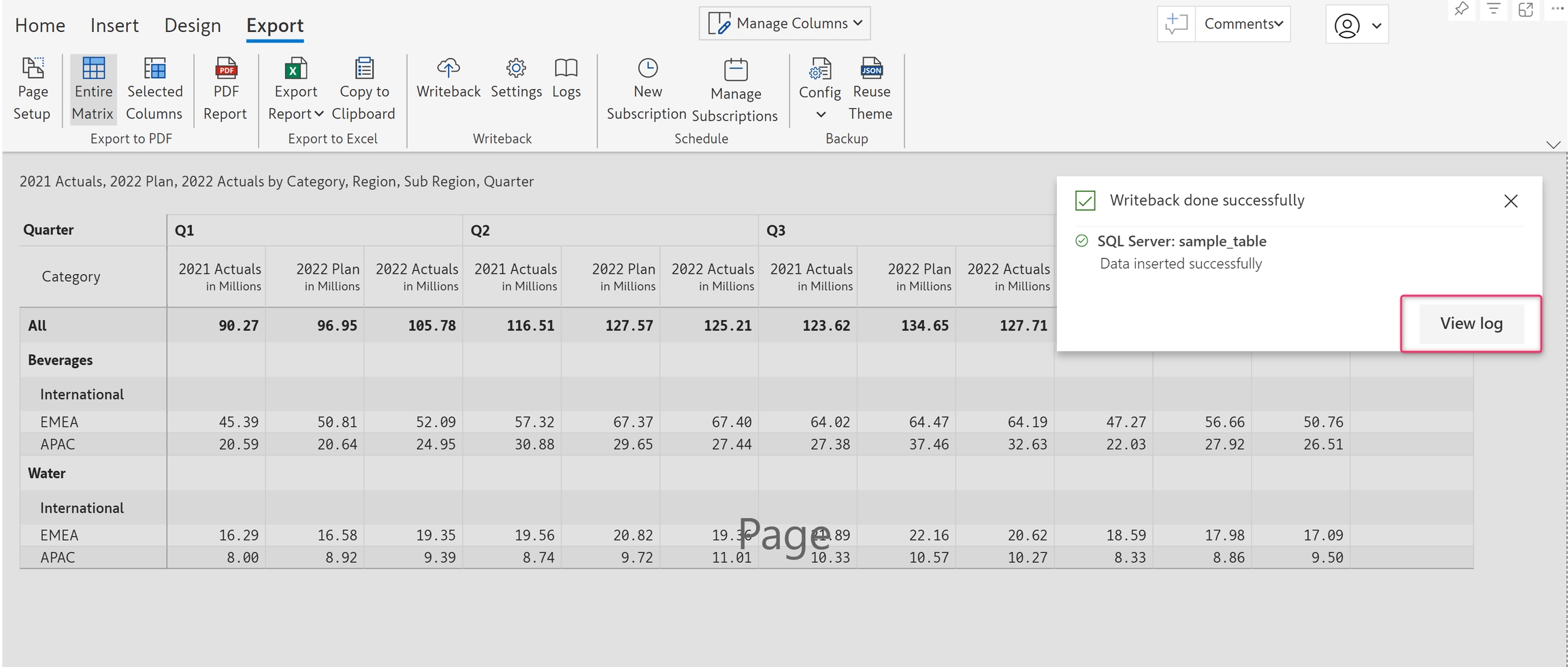Viewport: 1568px width, 667px height.
Task: Expand the Export Report dropdown
Action: (296, 113)
